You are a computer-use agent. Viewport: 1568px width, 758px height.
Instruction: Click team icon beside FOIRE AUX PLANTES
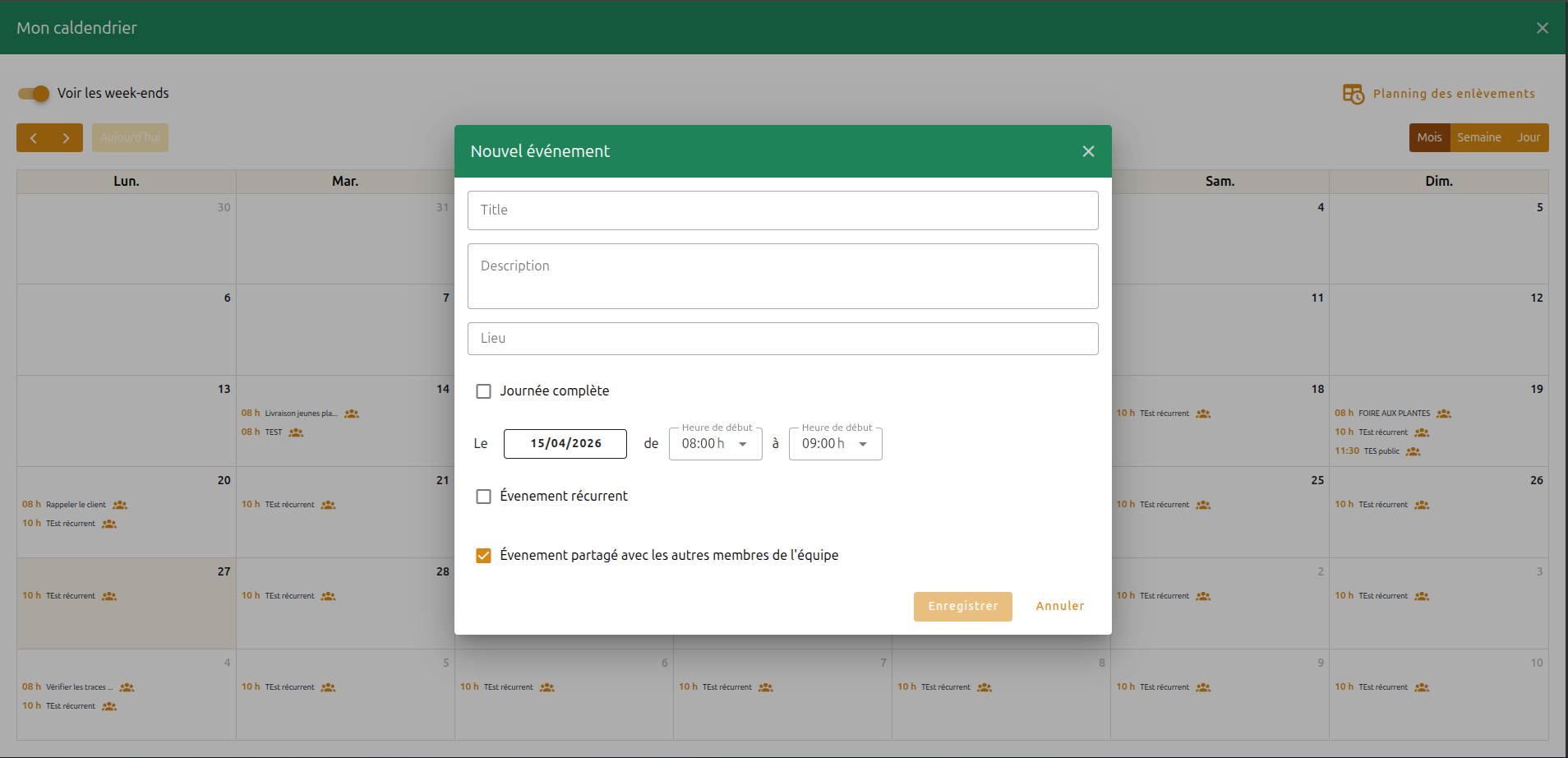click(x=1444, y=414)
